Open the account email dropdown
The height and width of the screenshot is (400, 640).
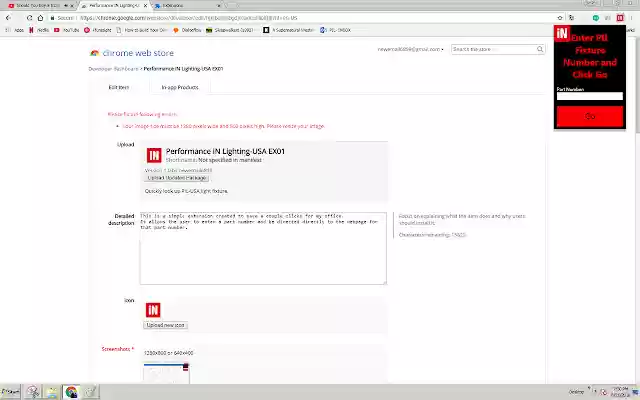point(411,49)
